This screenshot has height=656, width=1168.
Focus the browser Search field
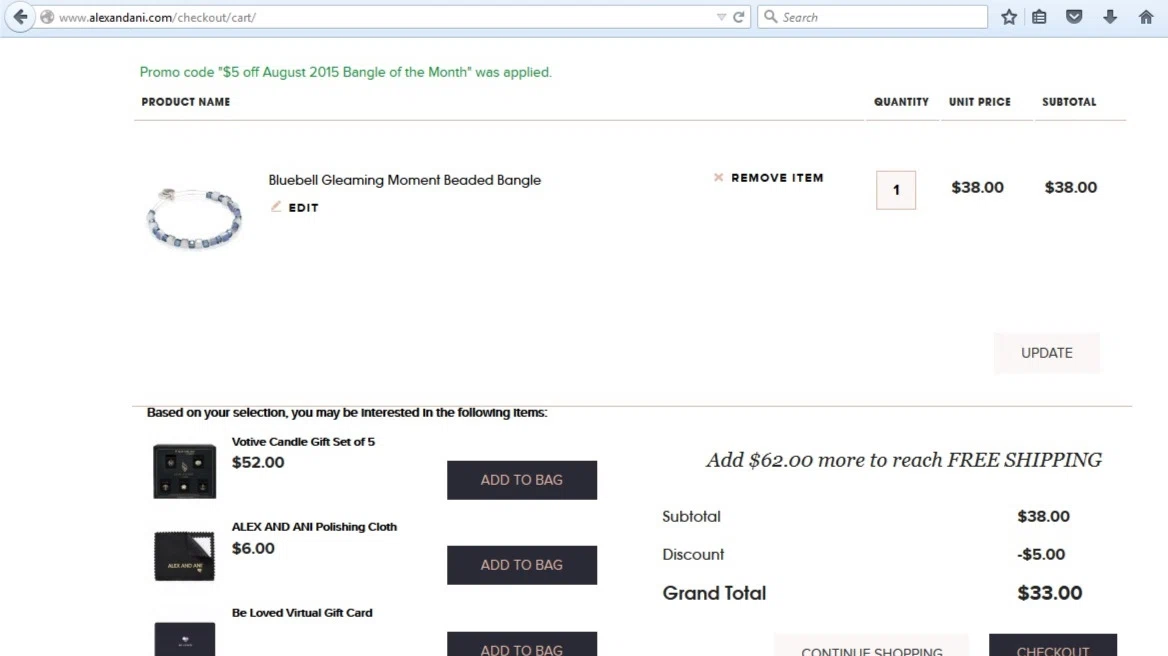872,17
